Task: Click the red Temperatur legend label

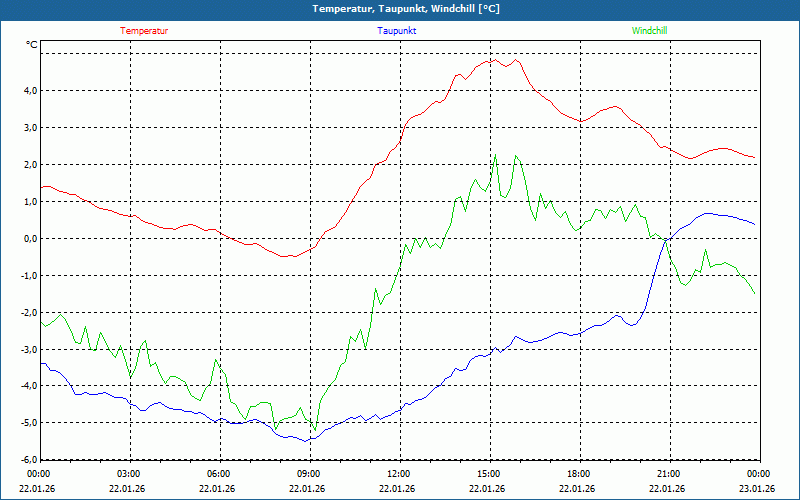Action: pos(144,31)
